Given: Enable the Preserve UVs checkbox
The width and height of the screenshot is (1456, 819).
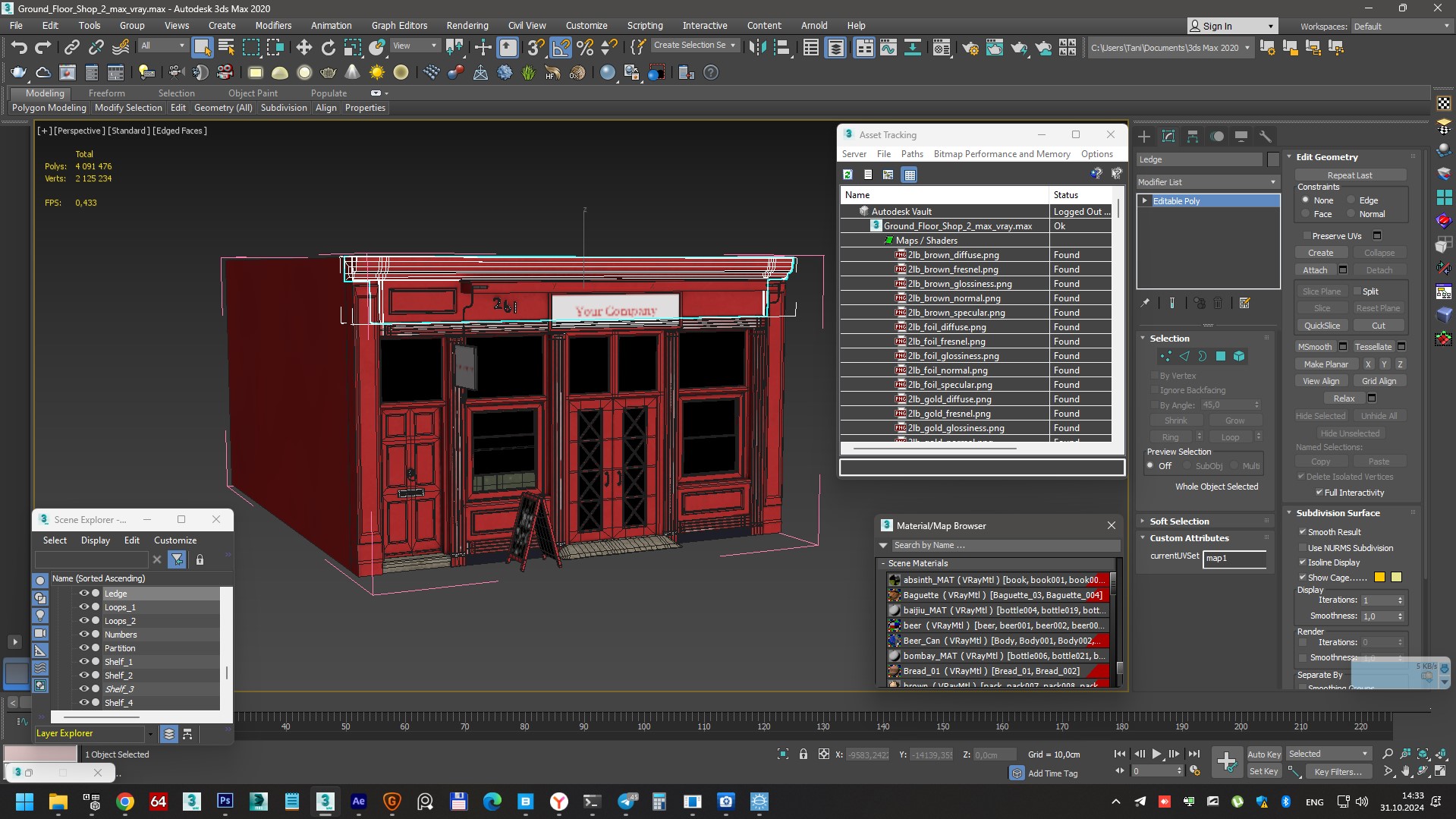Looking at the screenshot, I should pyautogui.click(x=1307, y=236).
